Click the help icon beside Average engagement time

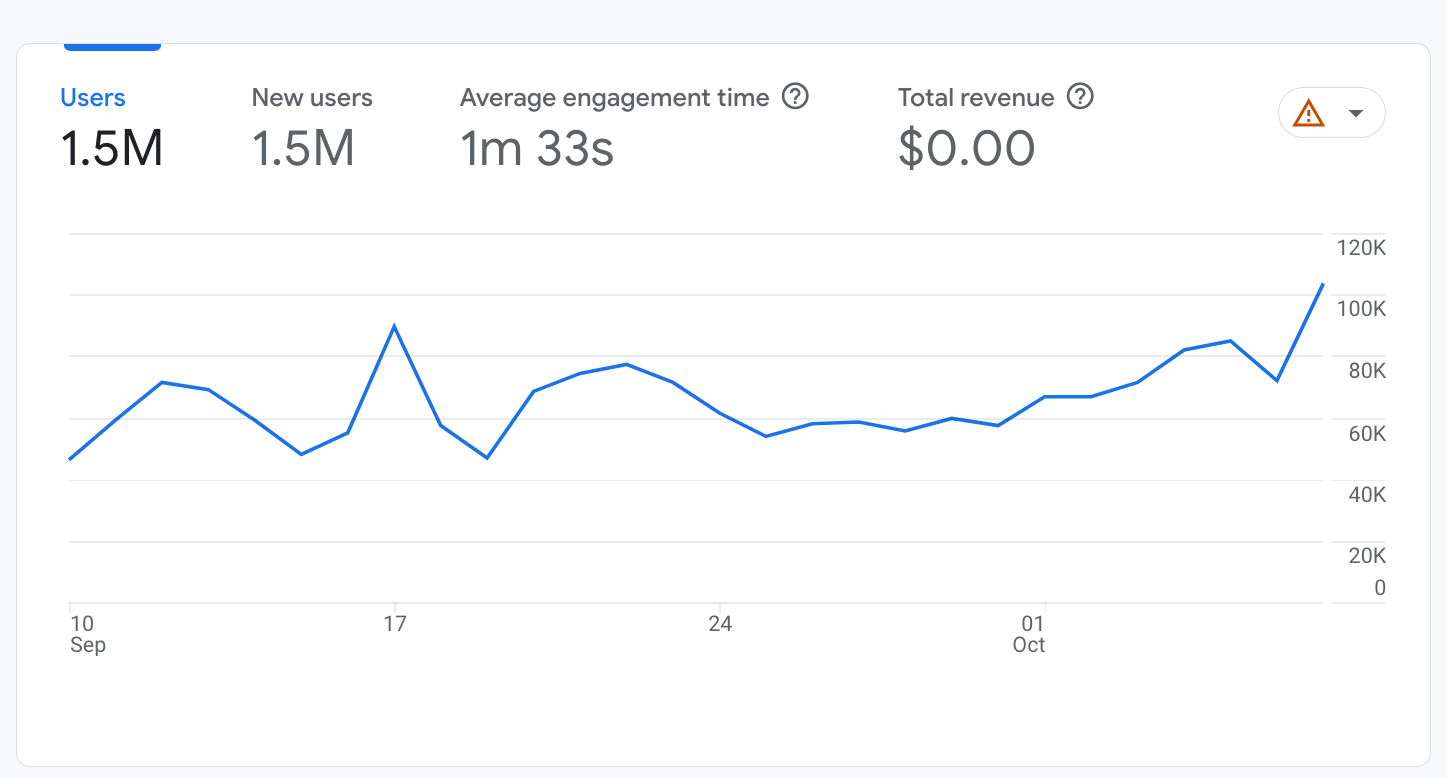[795, 97]
